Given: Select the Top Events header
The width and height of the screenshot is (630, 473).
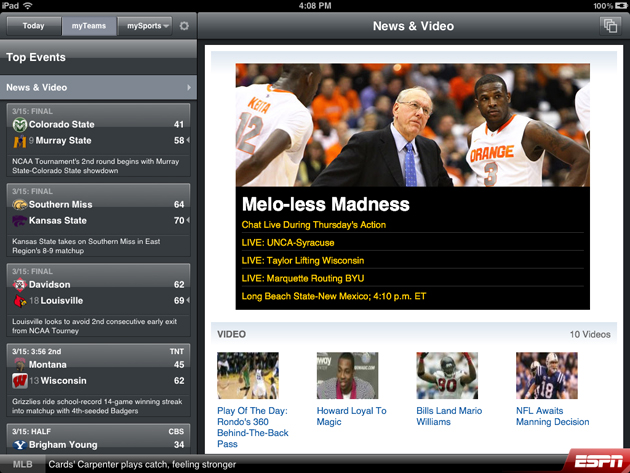Looking at the screenshot, I should (98, 57).
